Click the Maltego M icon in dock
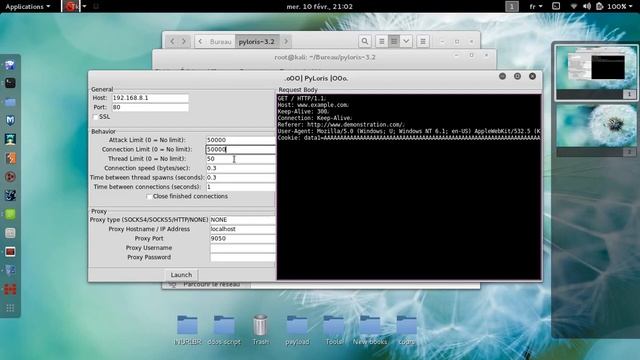Image resolution: width=640 pixels, height=360 pixels. coord(10,120)
